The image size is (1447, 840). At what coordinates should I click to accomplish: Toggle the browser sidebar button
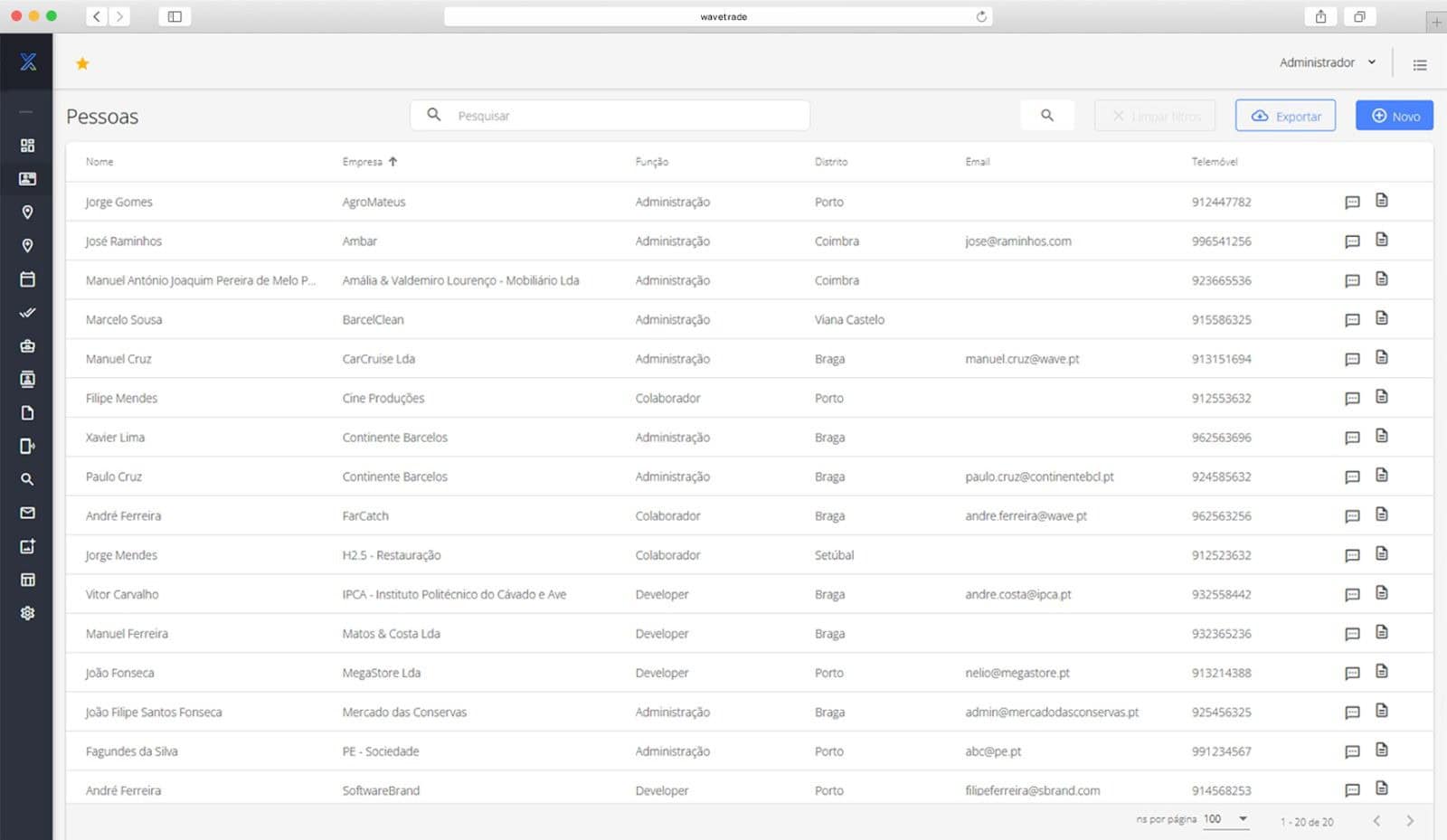tap(175, 16)
